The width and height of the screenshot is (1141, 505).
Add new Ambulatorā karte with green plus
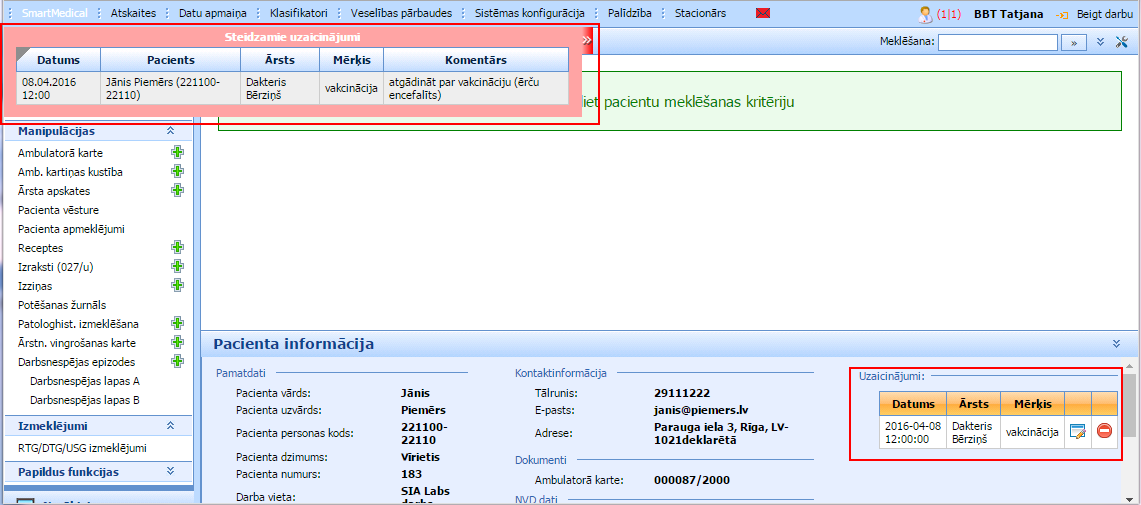(177, 153)
